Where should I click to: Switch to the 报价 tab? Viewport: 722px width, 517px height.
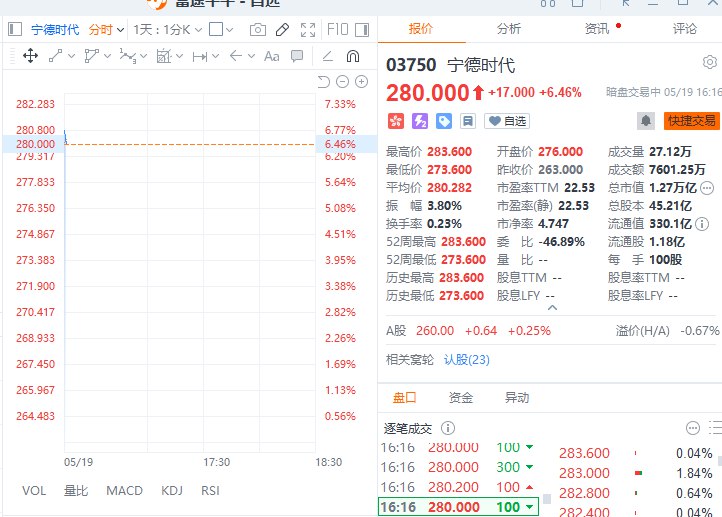point(421,29)
